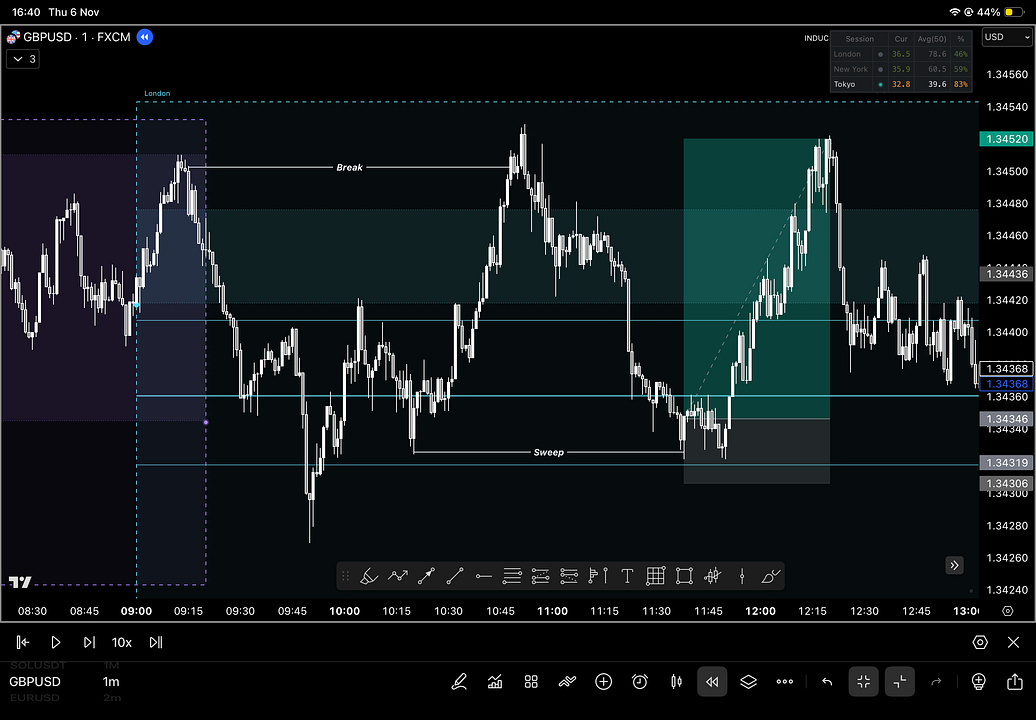1036x720 pixels.
Task: Choose the trend line tool
Action: [455, 577]
